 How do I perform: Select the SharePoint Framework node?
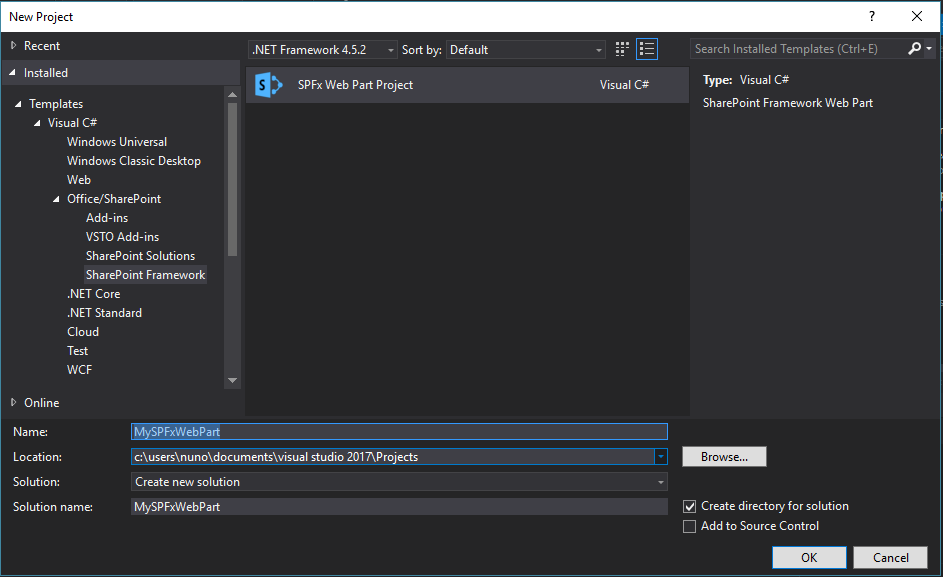146,275
